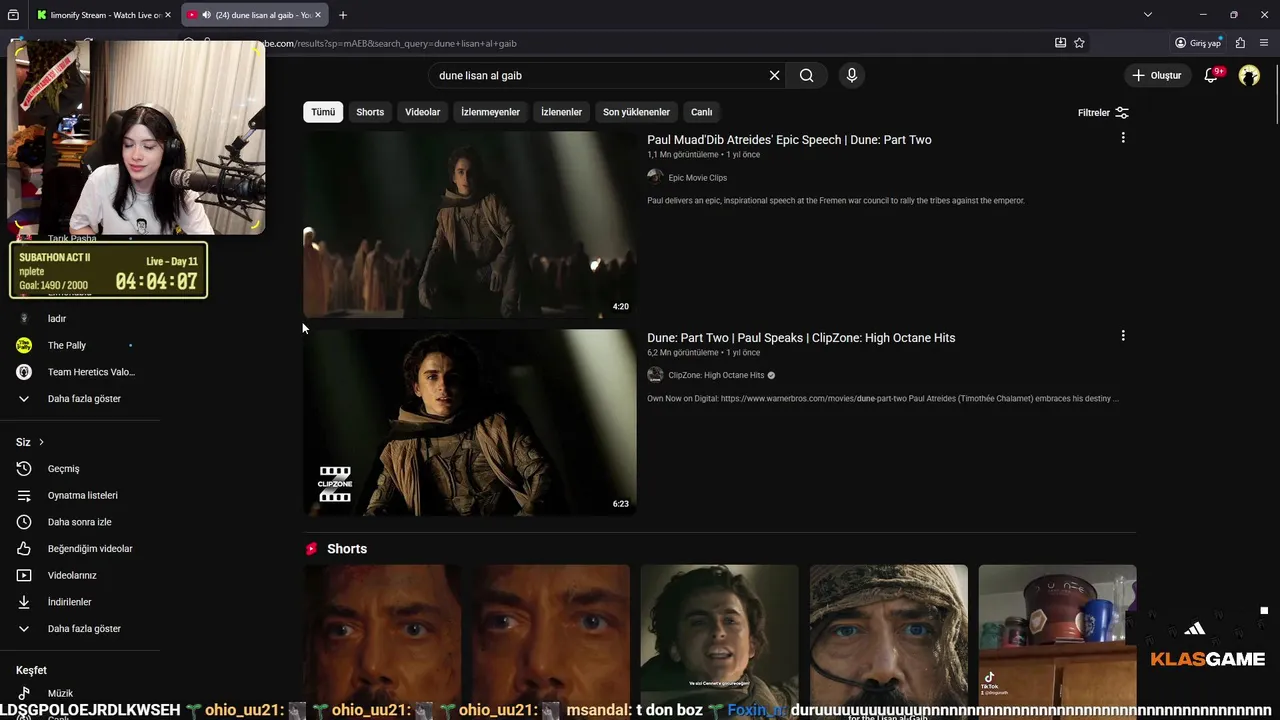Select the İzlenenler filter chip
The width and height of the screenshot is (1280, 720).
561,112
